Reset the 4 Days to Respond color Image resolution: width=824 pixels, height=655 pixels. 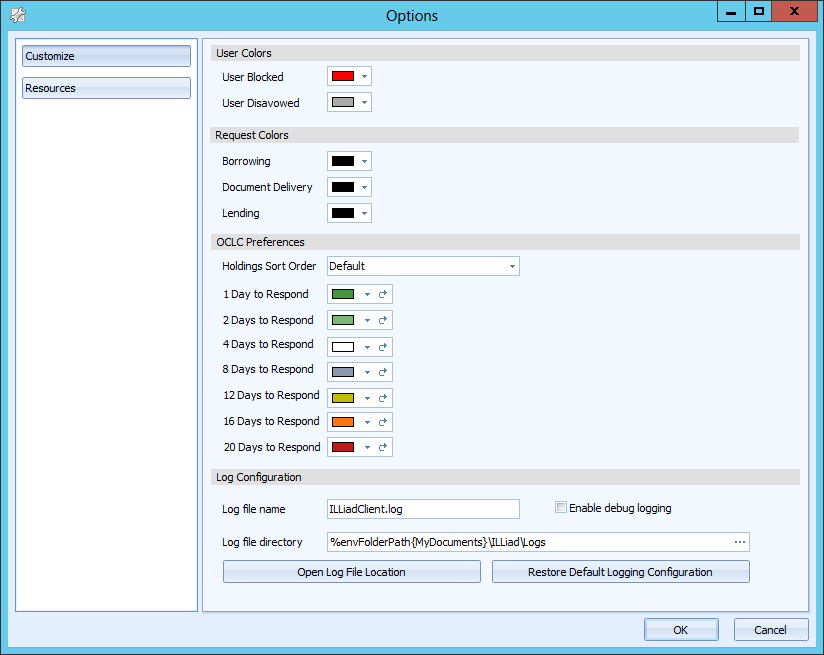[x=384, y=345]
